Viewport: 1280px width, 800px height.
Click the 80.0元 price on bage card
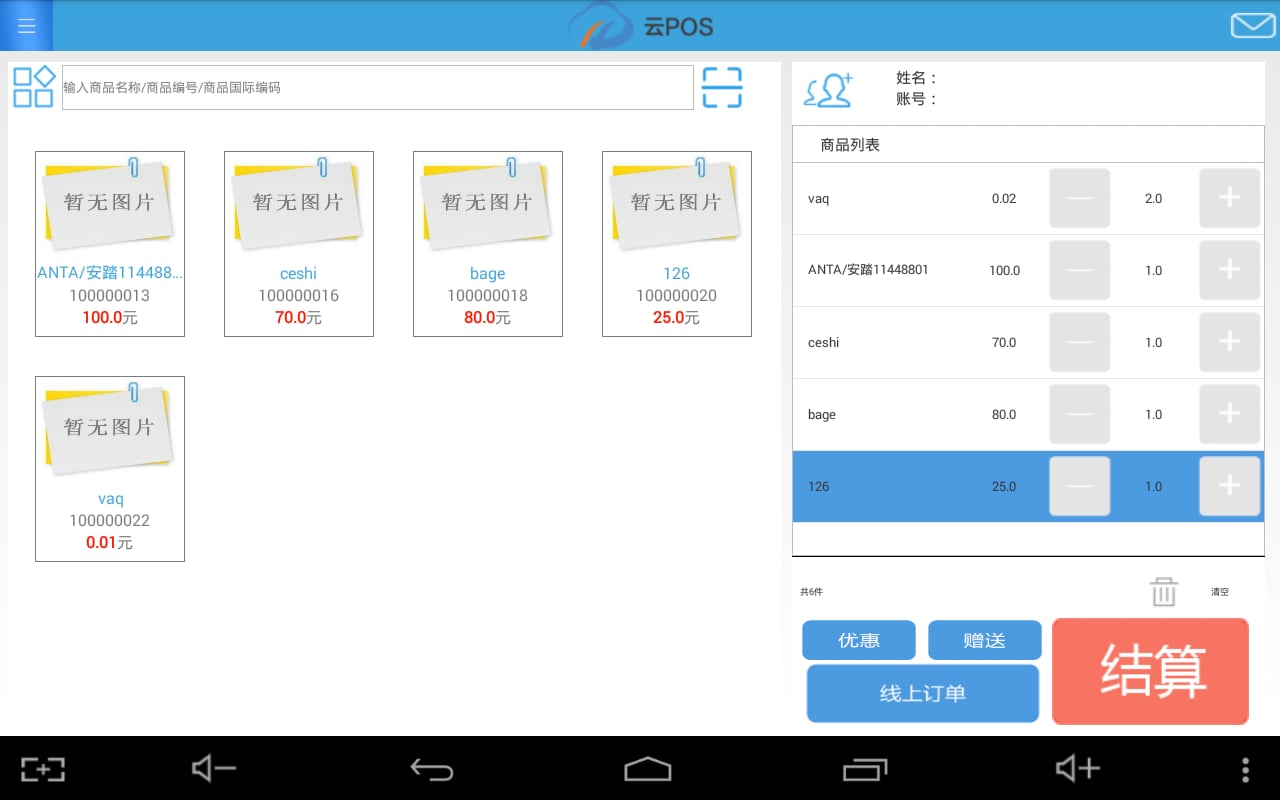pyautogui.click(x=488, y=318)
